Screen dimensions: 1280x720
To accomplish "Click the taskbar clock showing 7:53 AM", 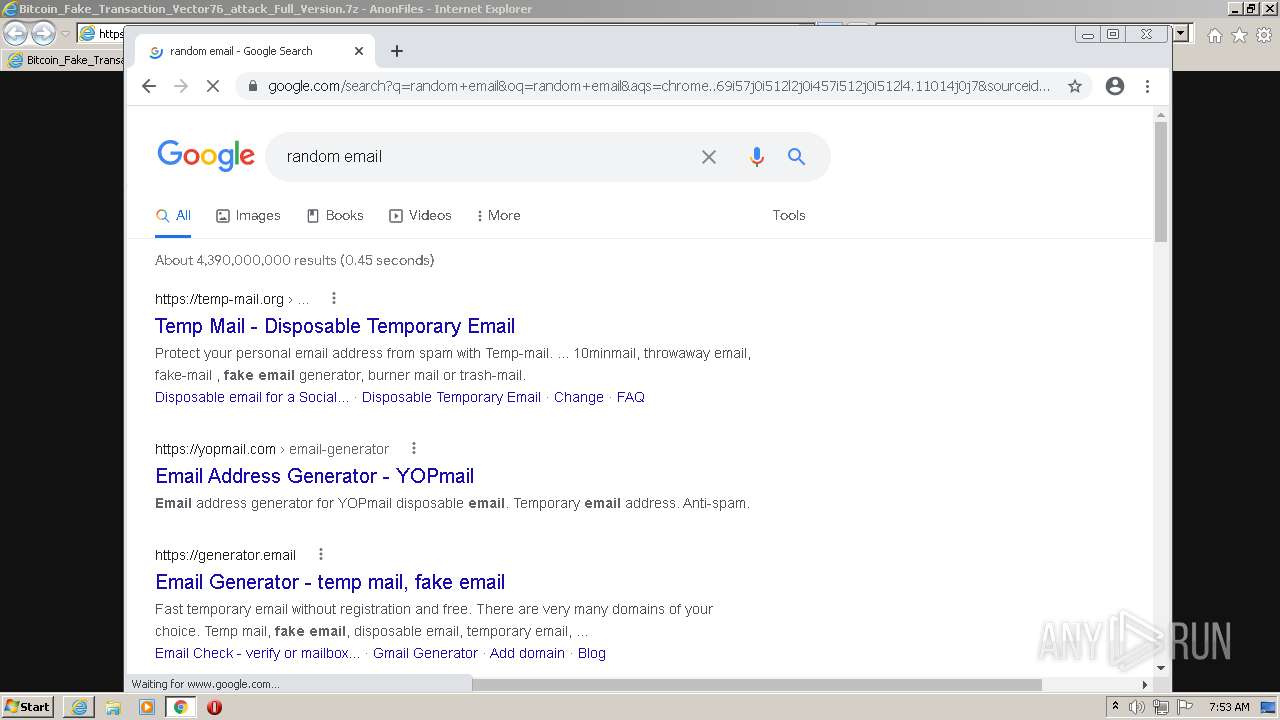I will [1229, 707].
